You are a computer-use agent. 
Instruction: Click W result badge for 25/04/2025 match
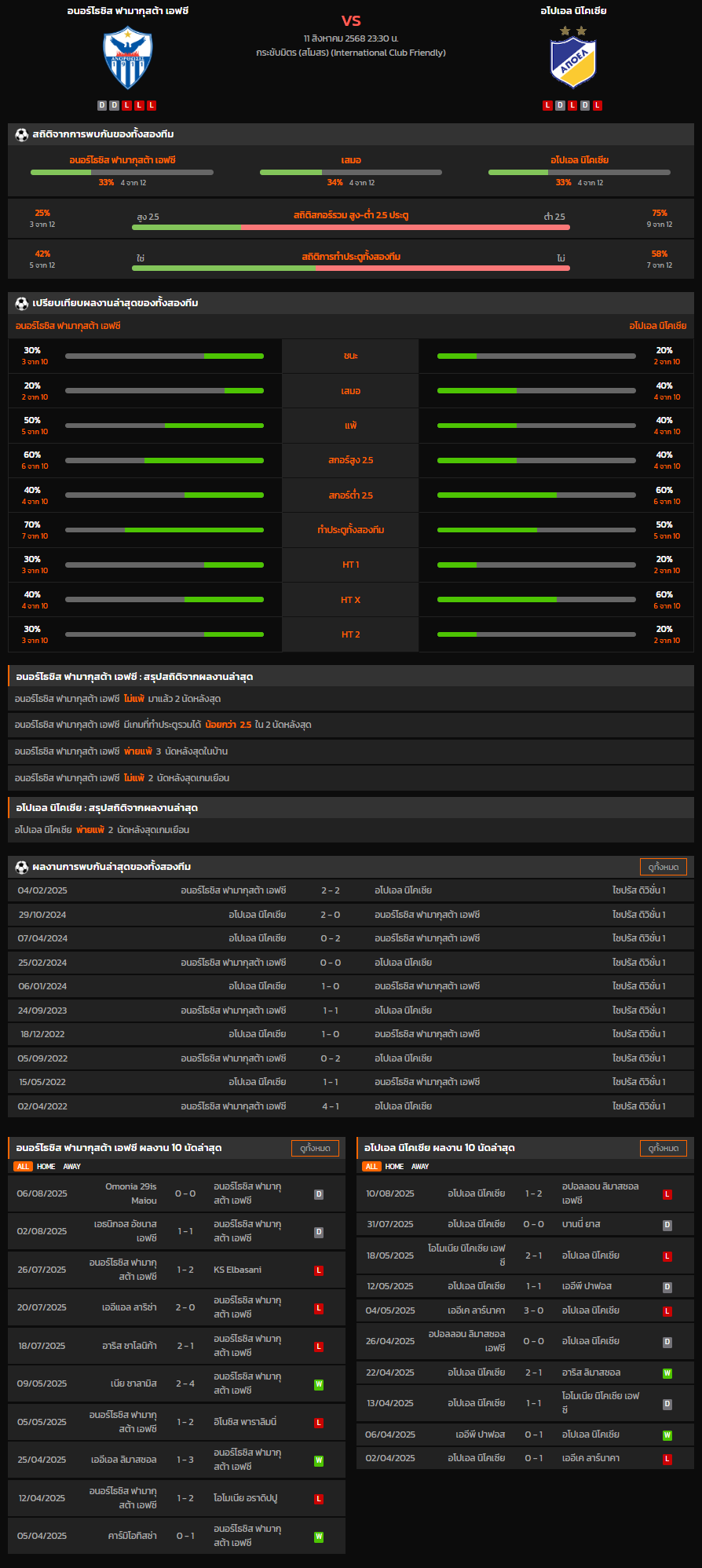pos(319,1460)
